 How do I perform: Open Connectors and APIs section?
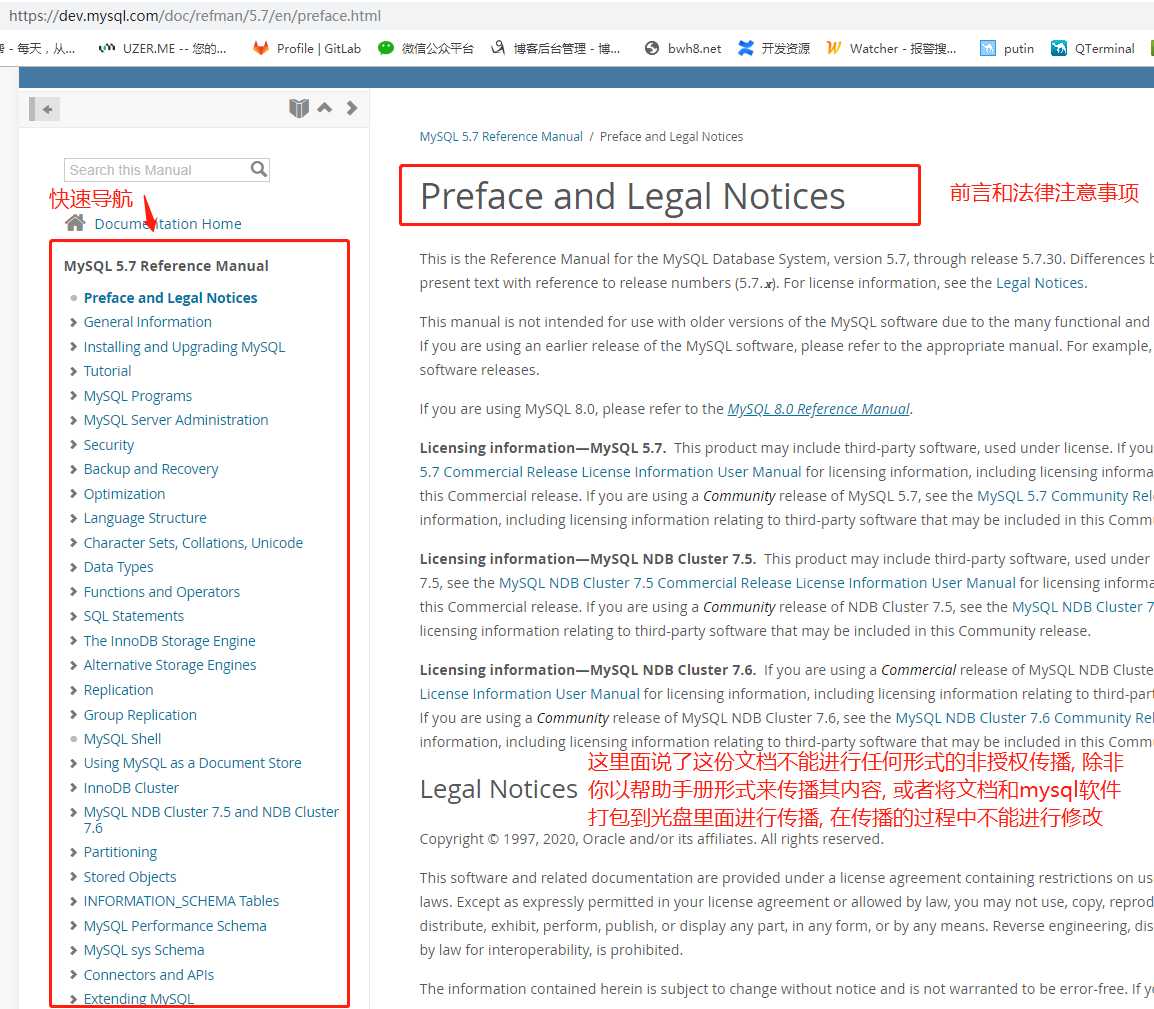[x=148, y=974]
